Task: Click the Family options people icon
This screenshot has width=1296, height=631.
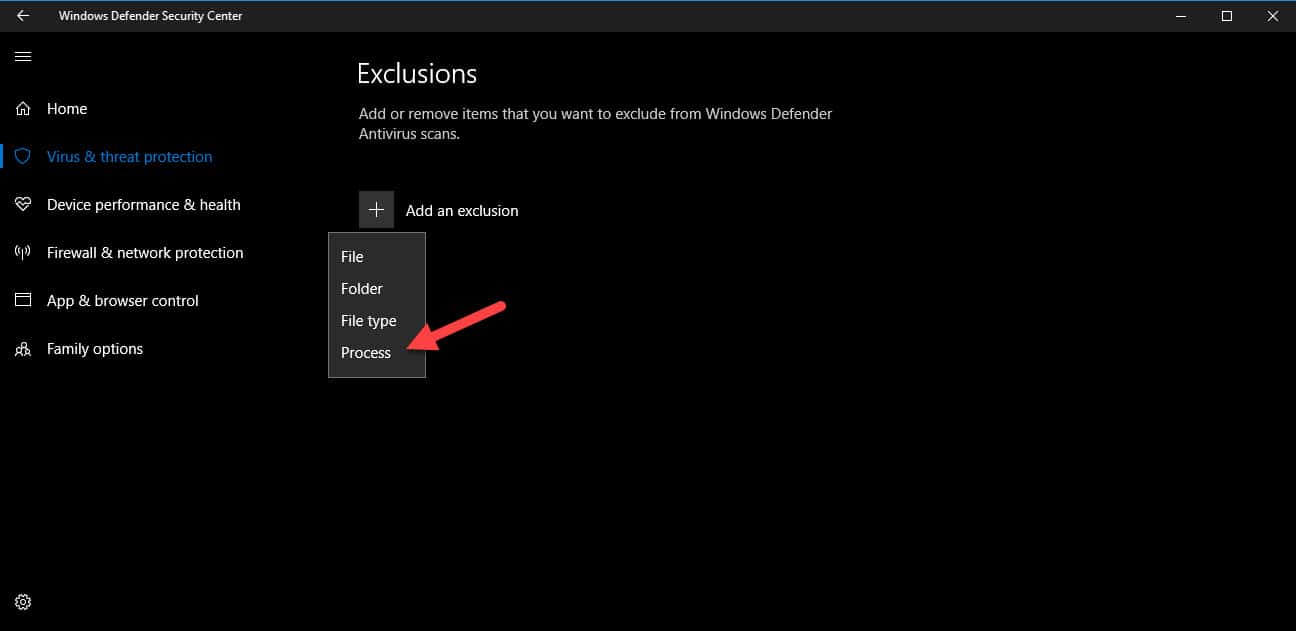Action: click(23, 349)
